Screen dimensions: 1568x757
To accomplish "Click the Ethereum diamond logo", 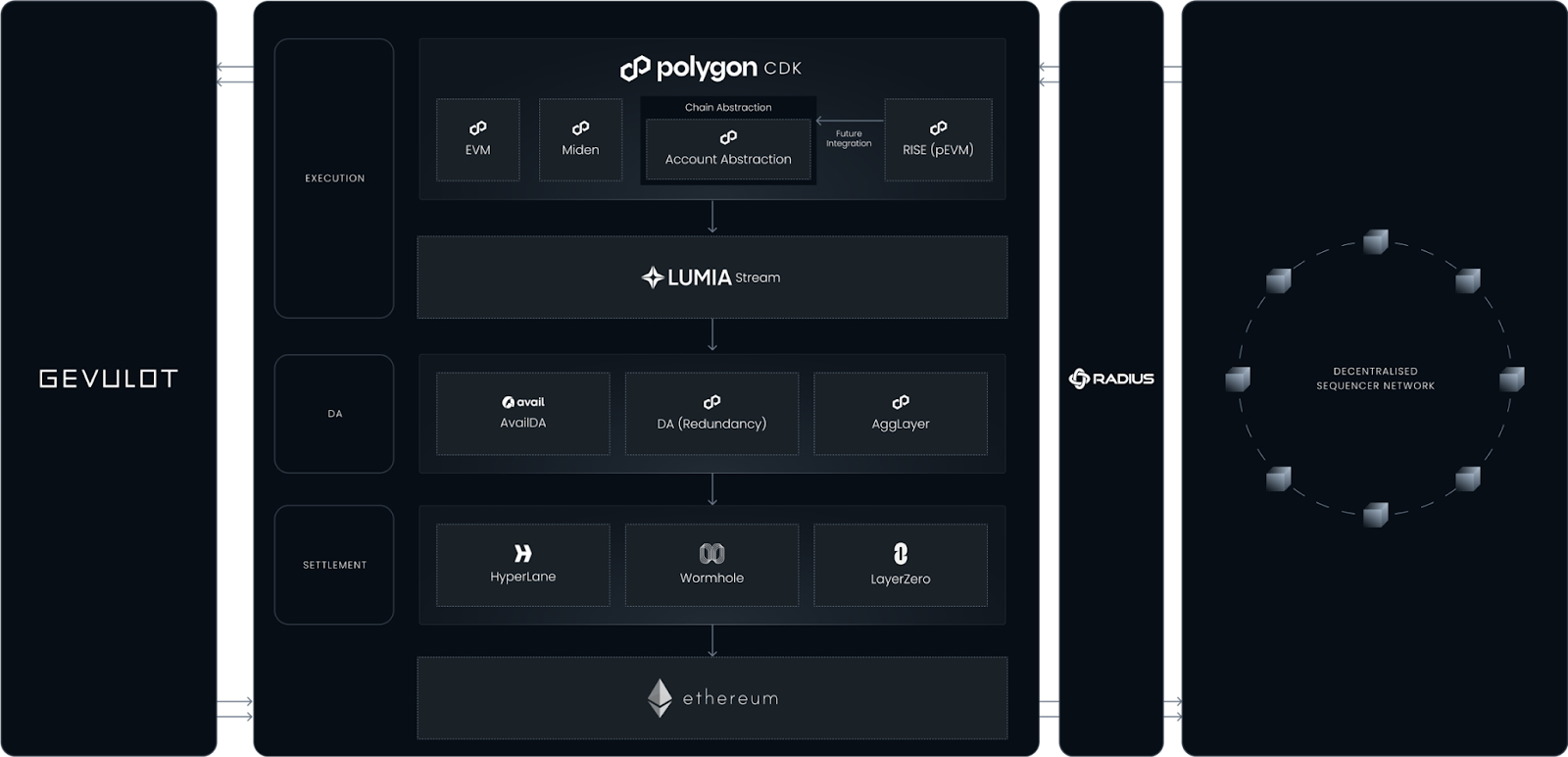I will coord(660,698).
